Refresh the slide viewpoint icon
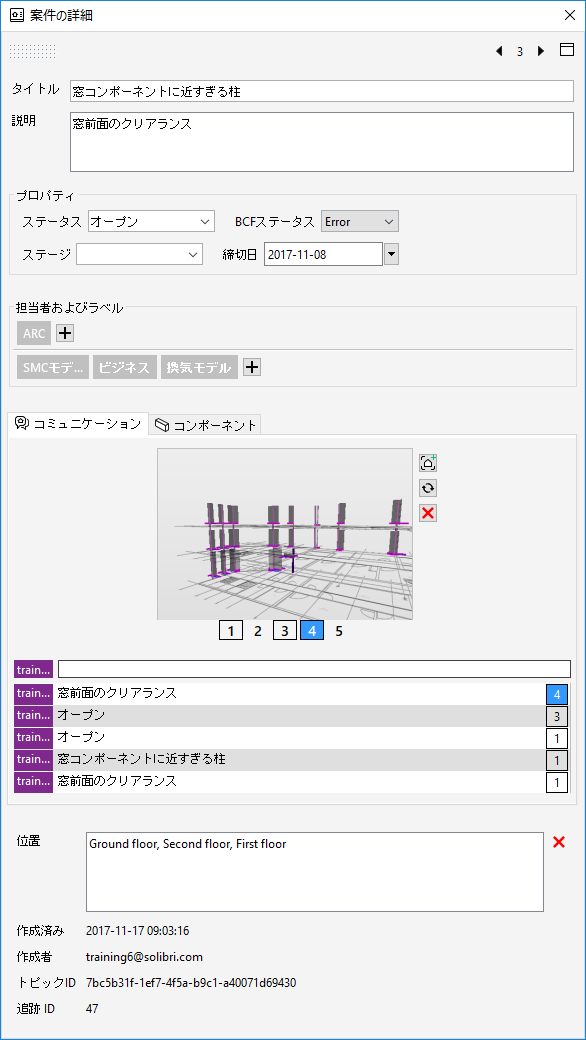The height and width of the screenshot is (1040, 586). click(x=428, y=488)
